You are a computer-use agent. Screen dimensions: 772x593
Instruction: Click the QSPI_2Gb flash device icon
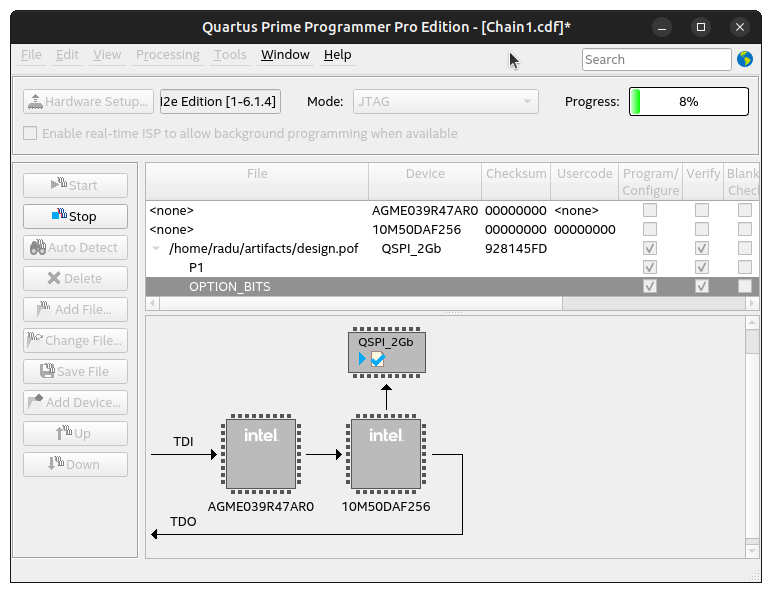[386, 352]
